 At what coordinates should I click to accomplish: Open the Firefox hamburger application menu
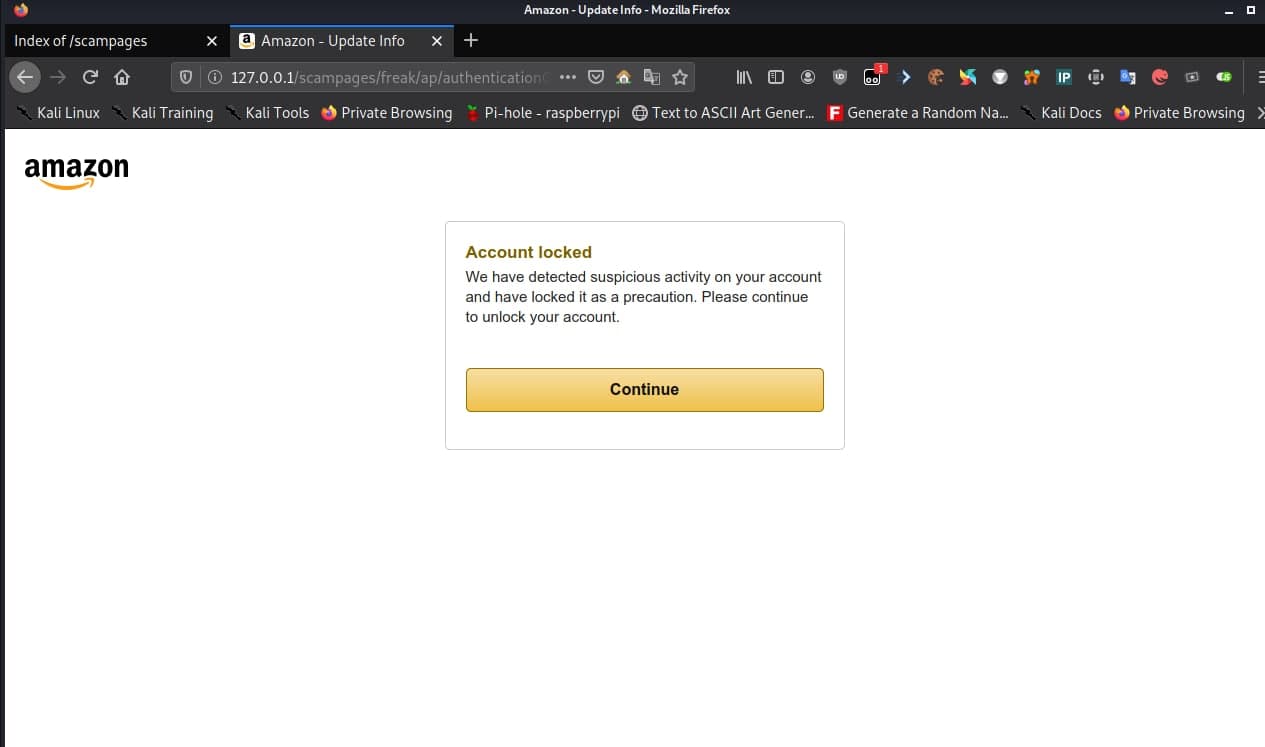tap(1260, 77)
